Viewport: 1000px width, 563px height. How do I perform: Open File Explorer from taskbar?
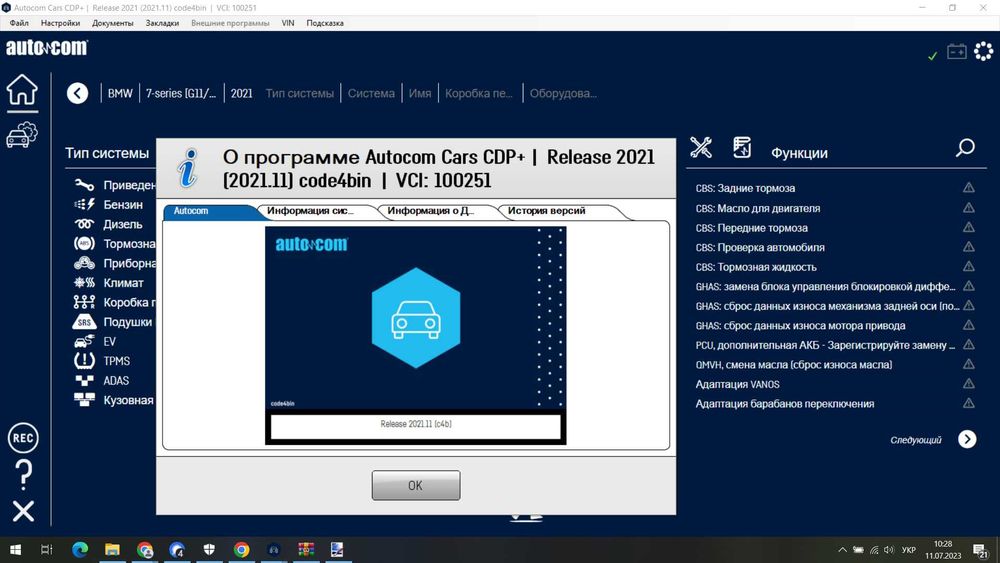(112, 550)
